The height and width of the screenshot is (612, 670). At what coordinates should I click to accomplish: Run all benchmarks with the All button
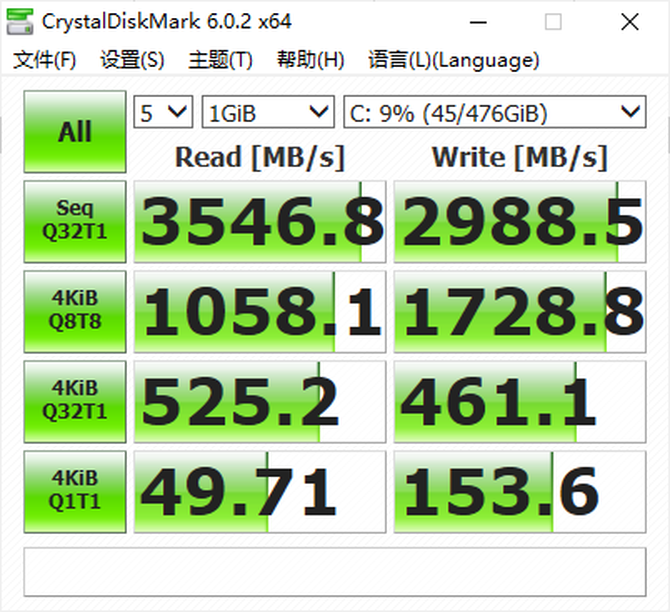75,132
